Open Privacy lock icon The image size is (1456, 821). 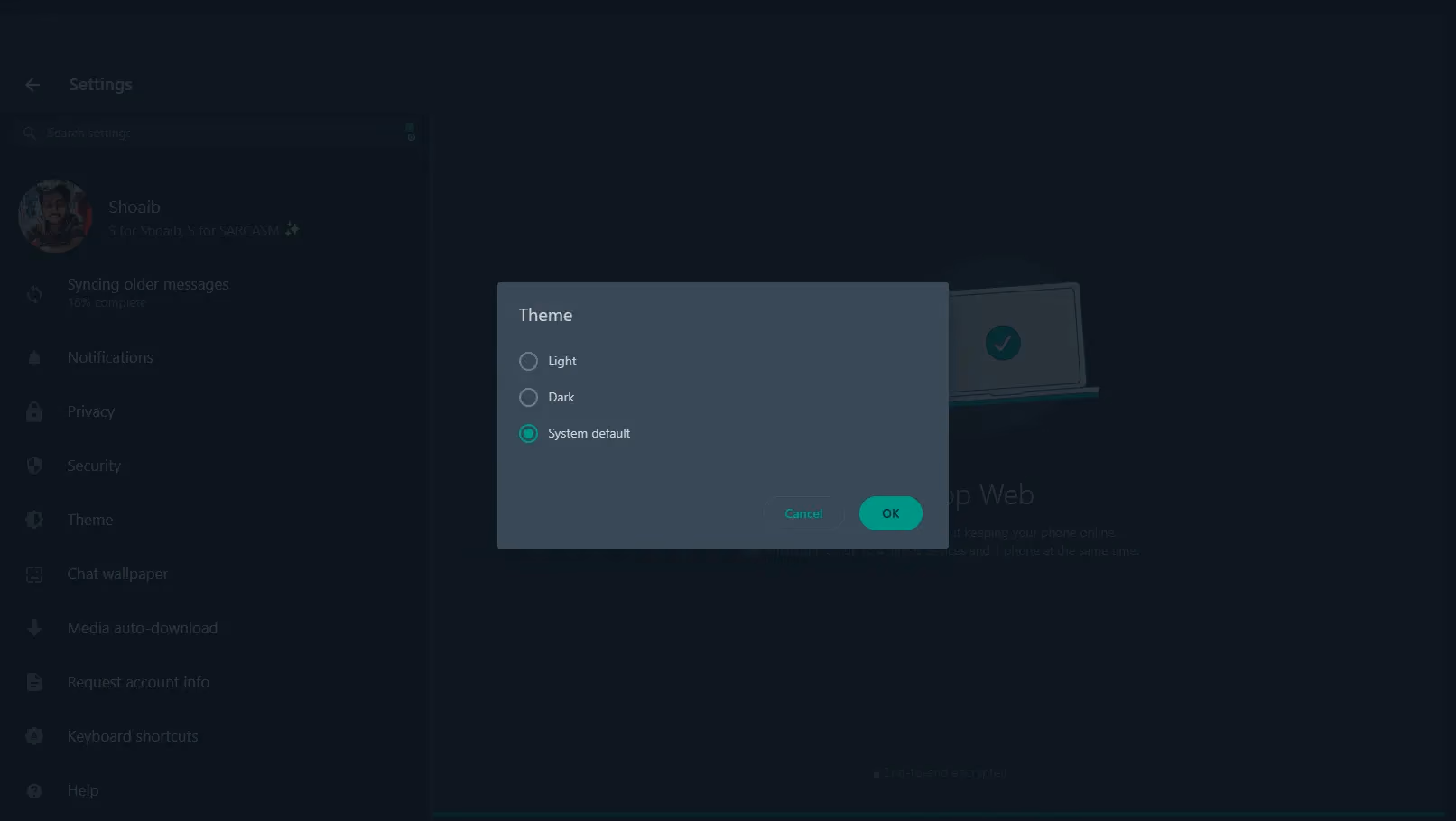(34, 412)
